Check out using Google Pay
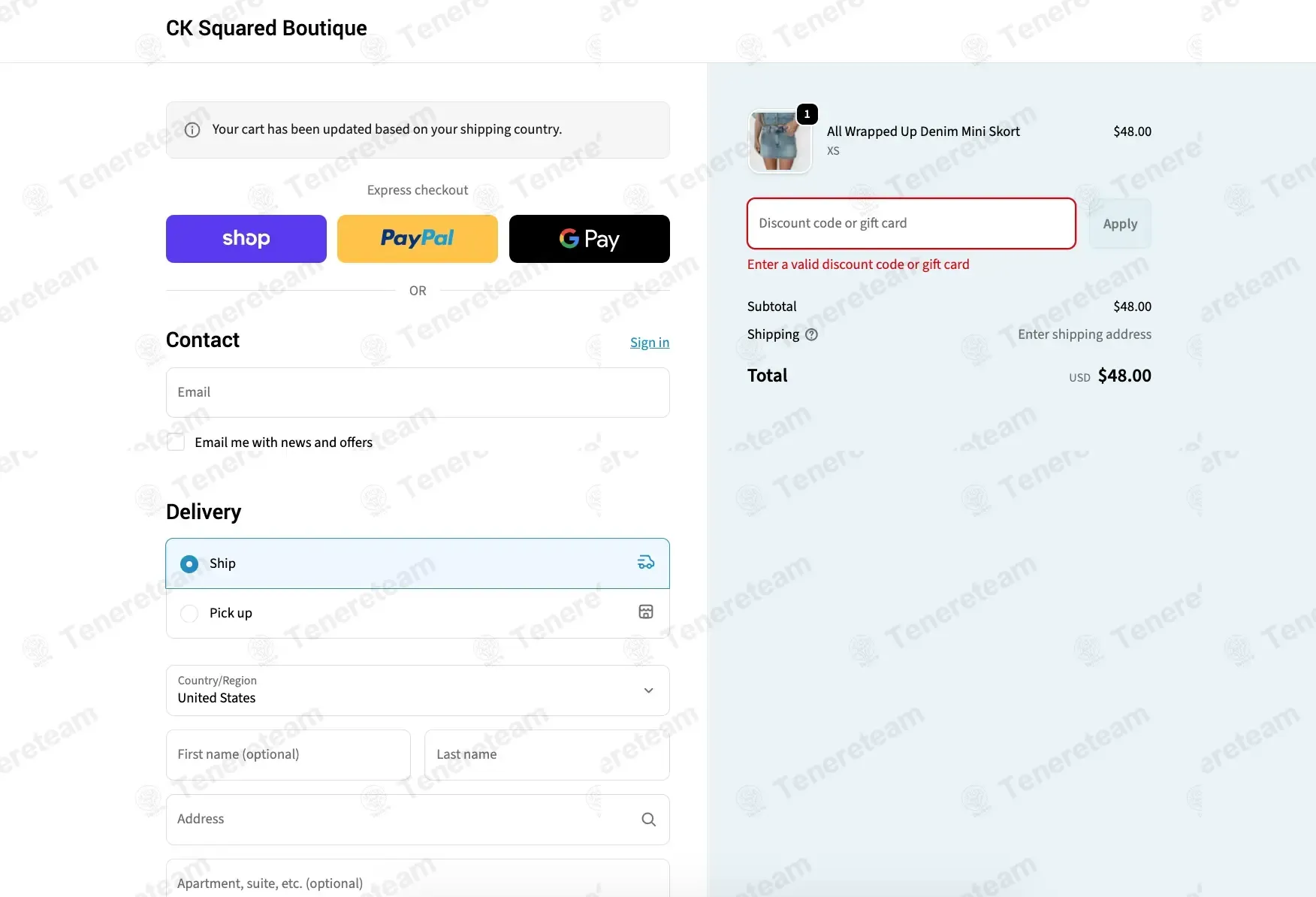The image size is (1316, 897). [x=589, y=239]
